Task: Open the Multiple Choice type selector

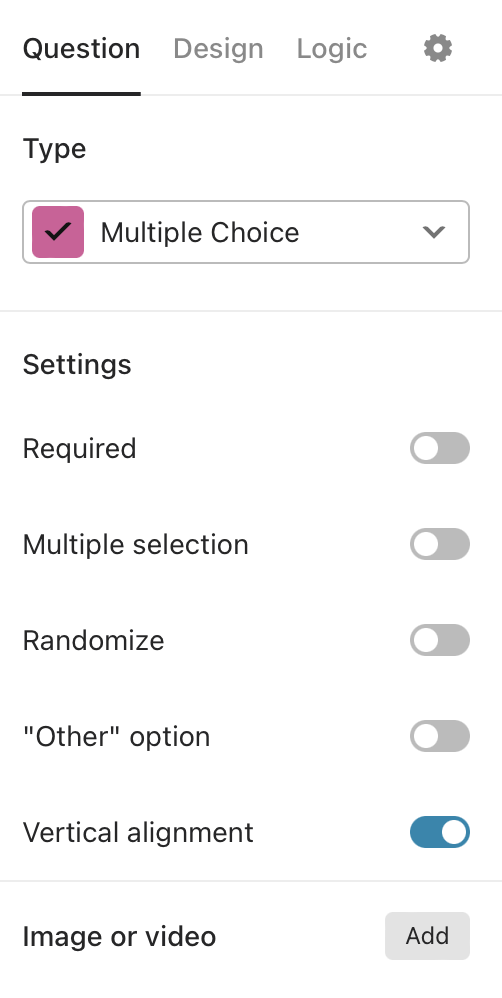Action: click(x=246, y=232)
